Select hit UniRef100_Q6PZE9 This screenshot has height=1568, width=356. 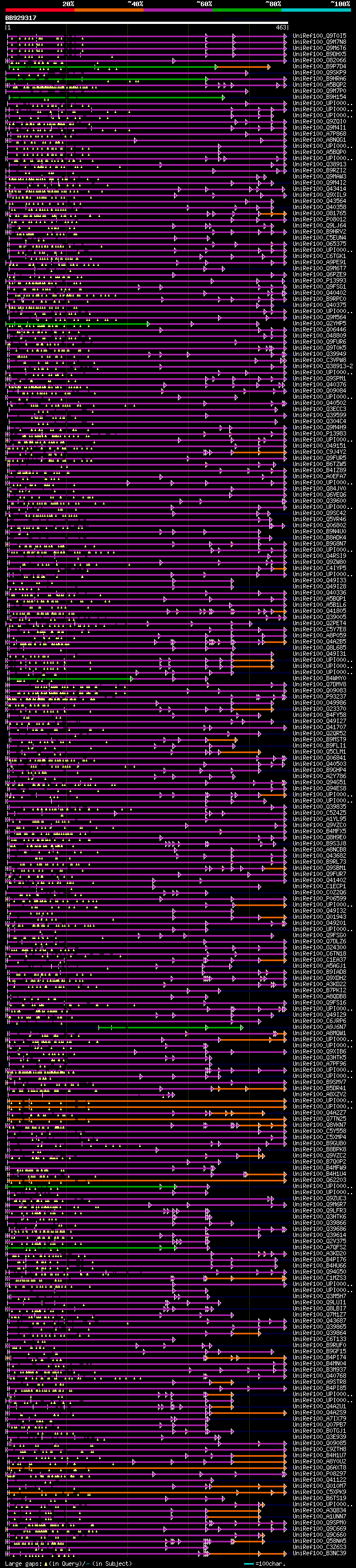point(319,275)
